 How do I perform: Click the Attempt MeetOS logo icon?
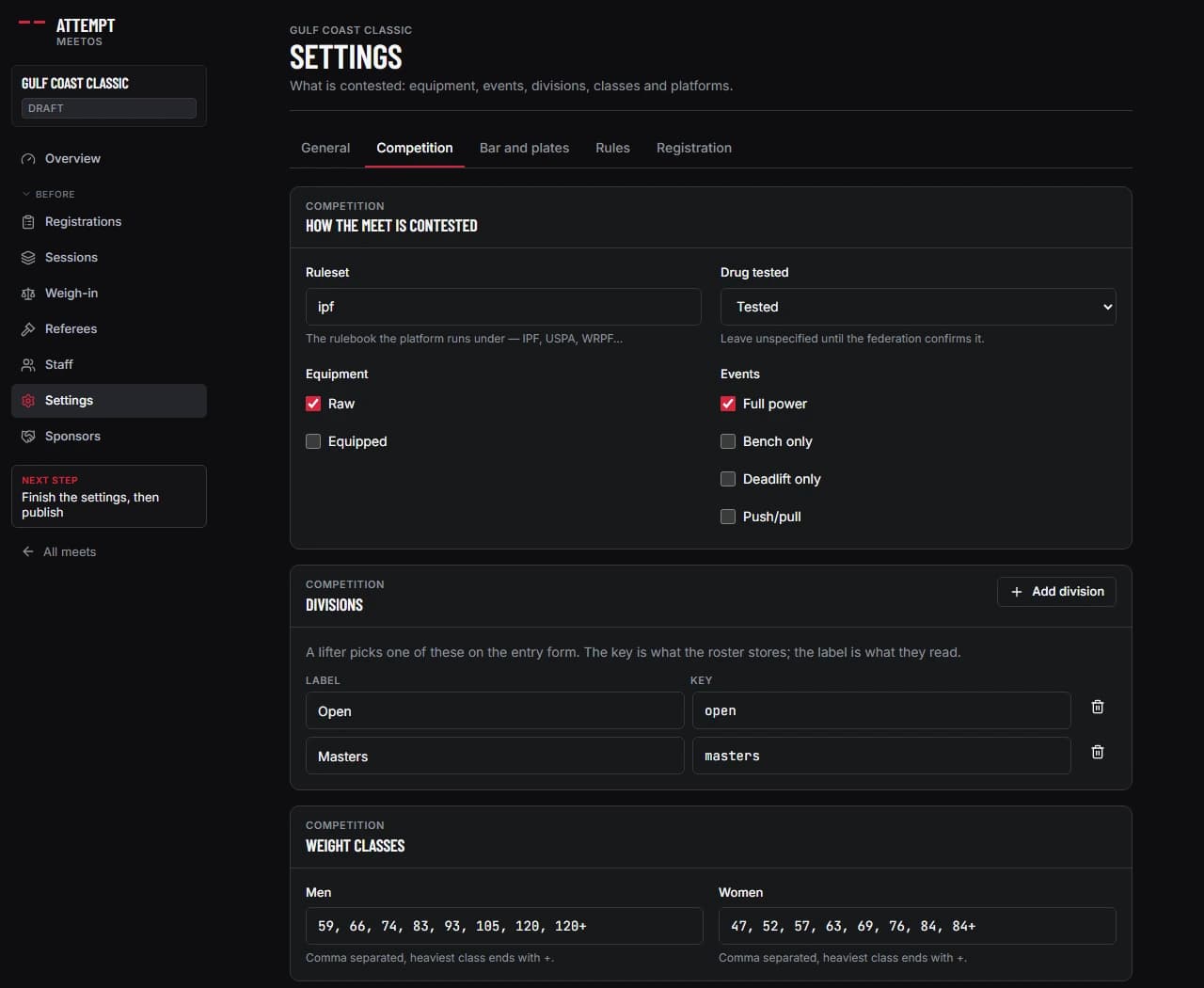coord(32,22)
